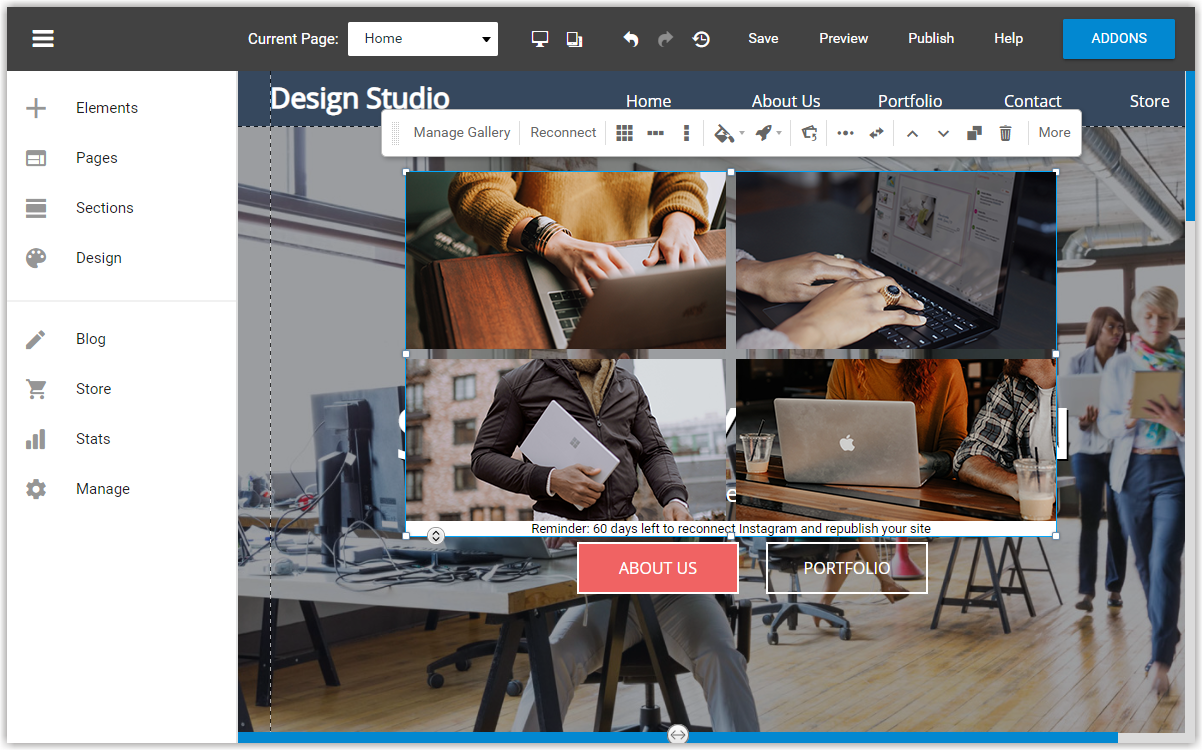
Task: Redo the last action
Action: click(665, 39)
